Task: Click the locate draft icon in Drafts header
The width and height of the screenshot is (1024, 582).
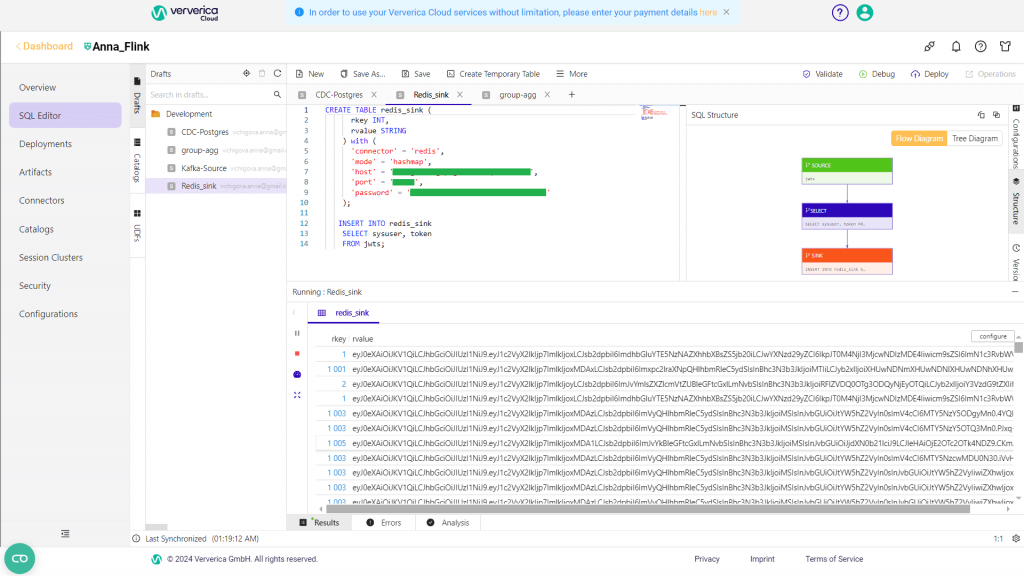Action: (246, 74)
